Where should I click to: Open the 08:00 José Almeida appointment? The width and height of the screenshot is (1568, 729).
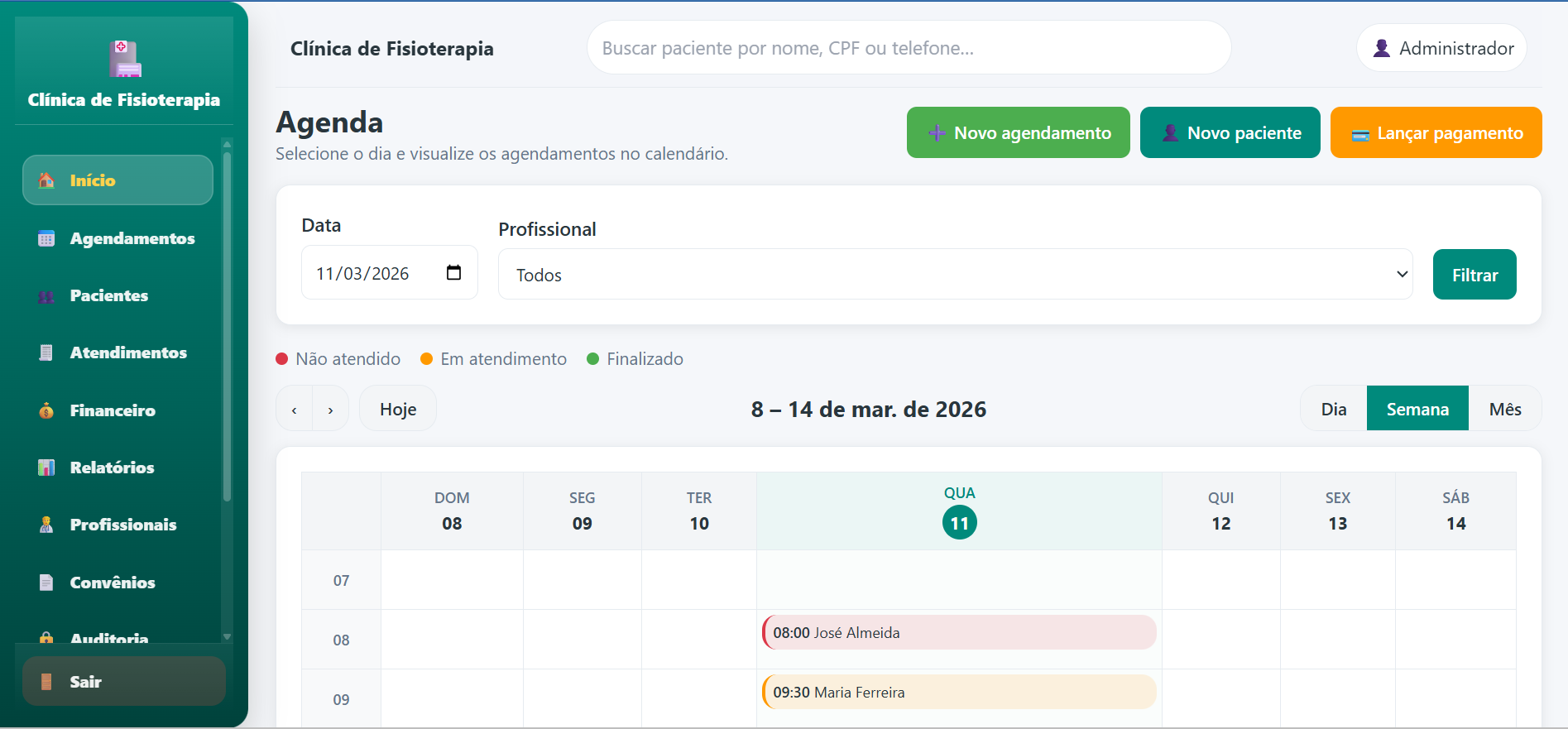(959, 632)
